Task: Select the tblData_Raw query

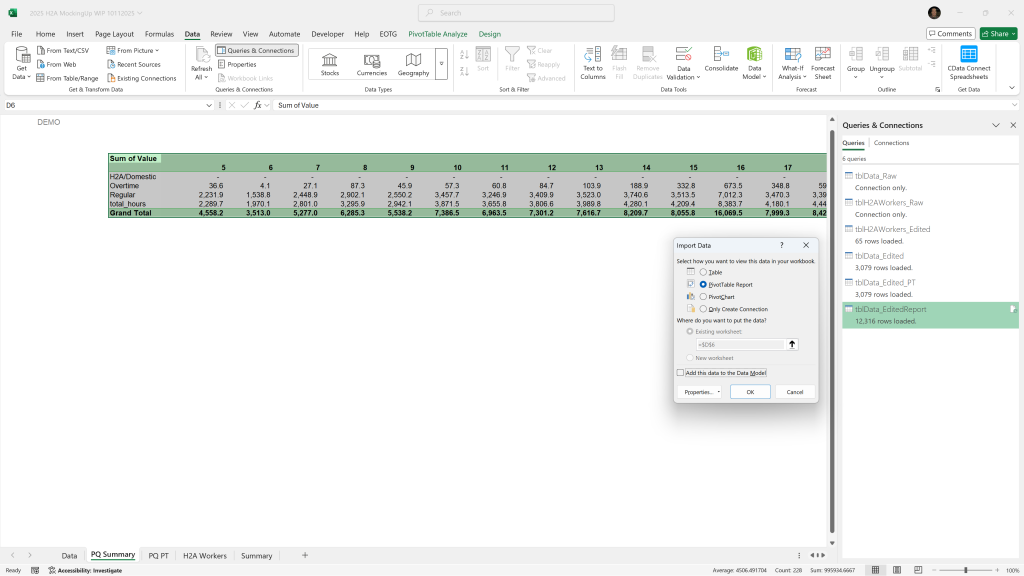Action: 929,182
